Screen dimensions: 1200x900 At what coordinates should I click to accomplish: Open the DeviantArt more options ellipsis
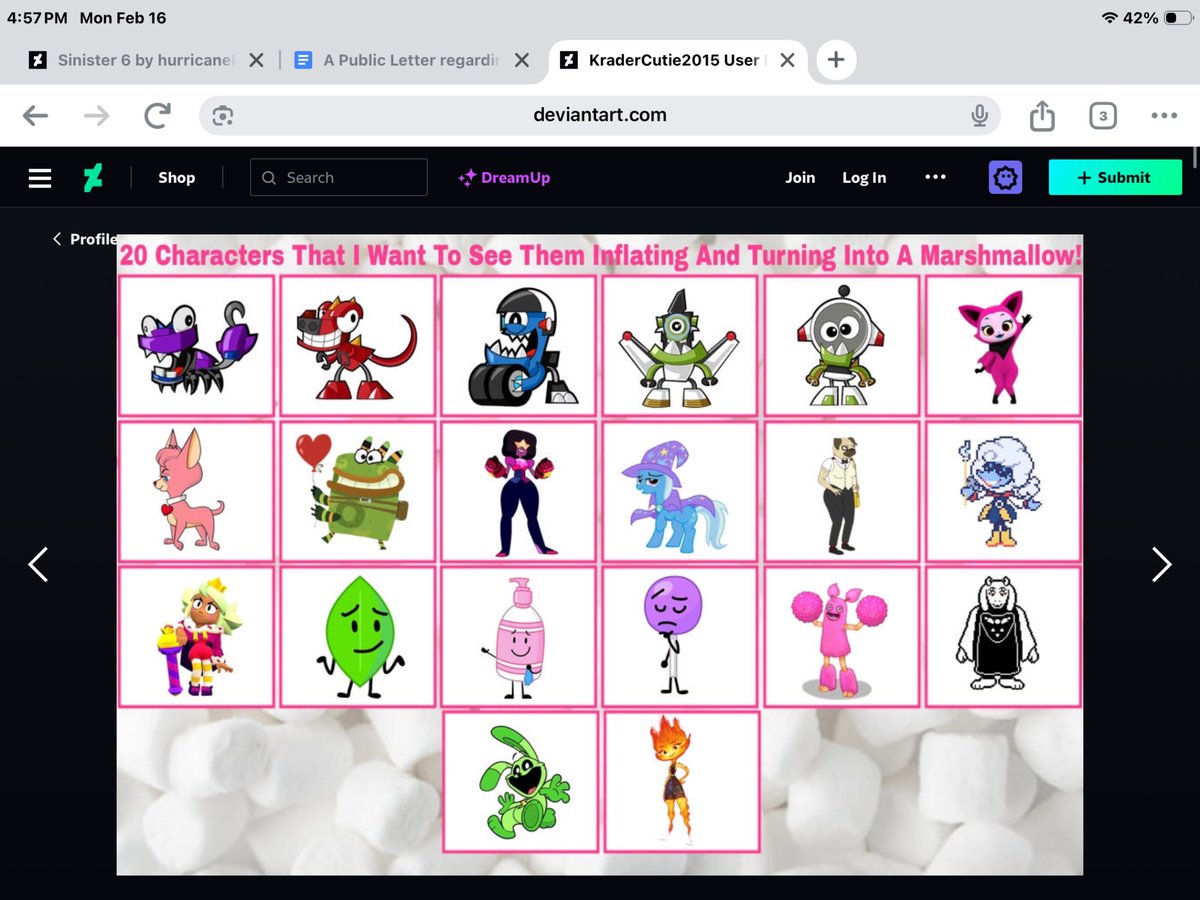pos(935,177)
